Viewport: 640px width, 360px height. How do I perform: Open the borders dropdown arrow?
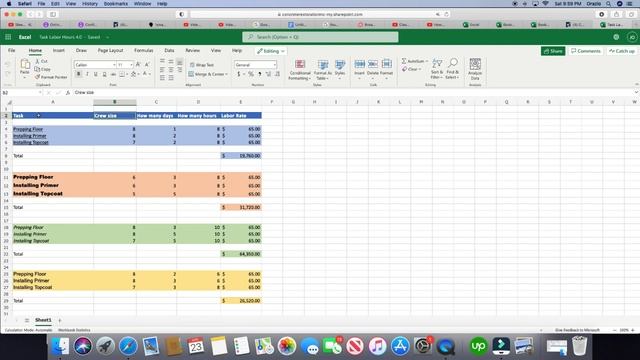[127, 74]
